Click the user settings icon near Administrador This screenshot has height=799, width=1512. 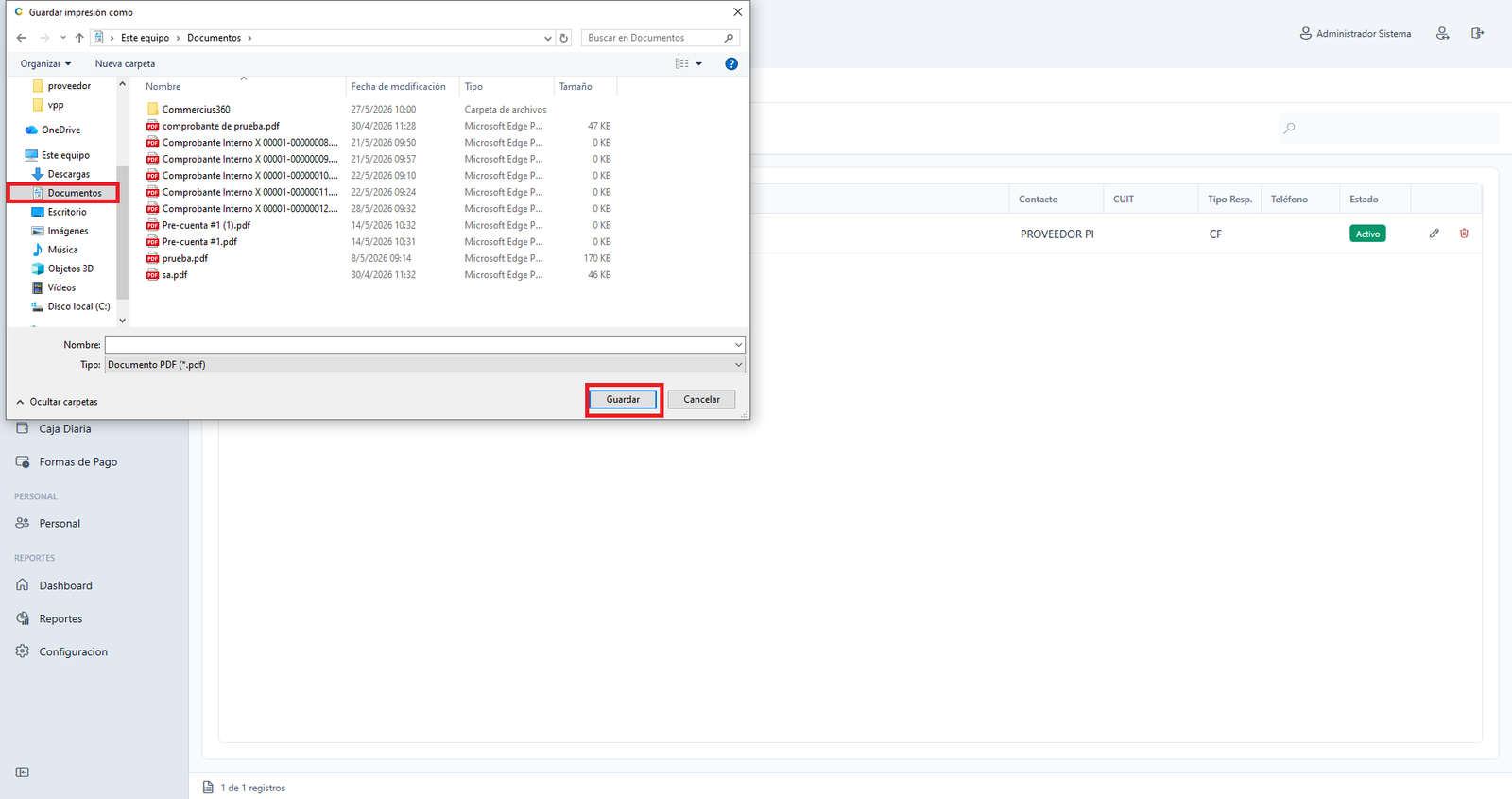(x=1442, y=33)
